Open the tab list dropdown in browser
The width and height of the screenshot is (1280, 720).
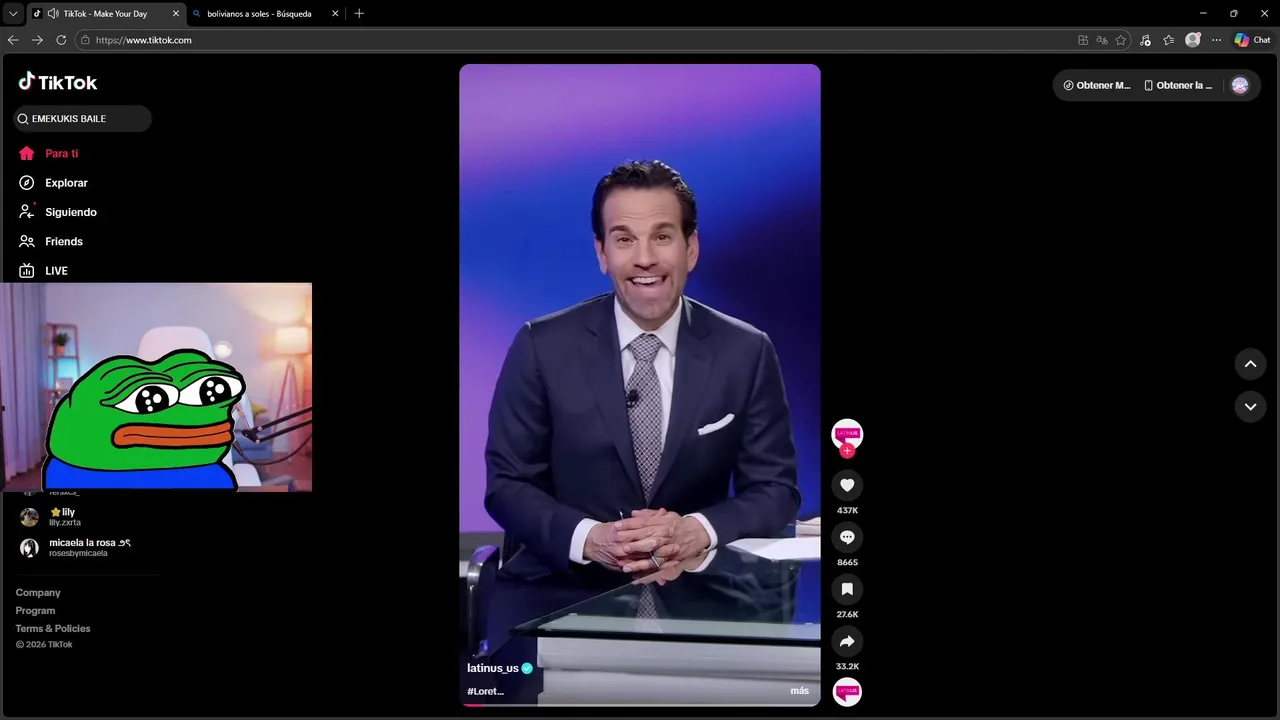point(13,14)
